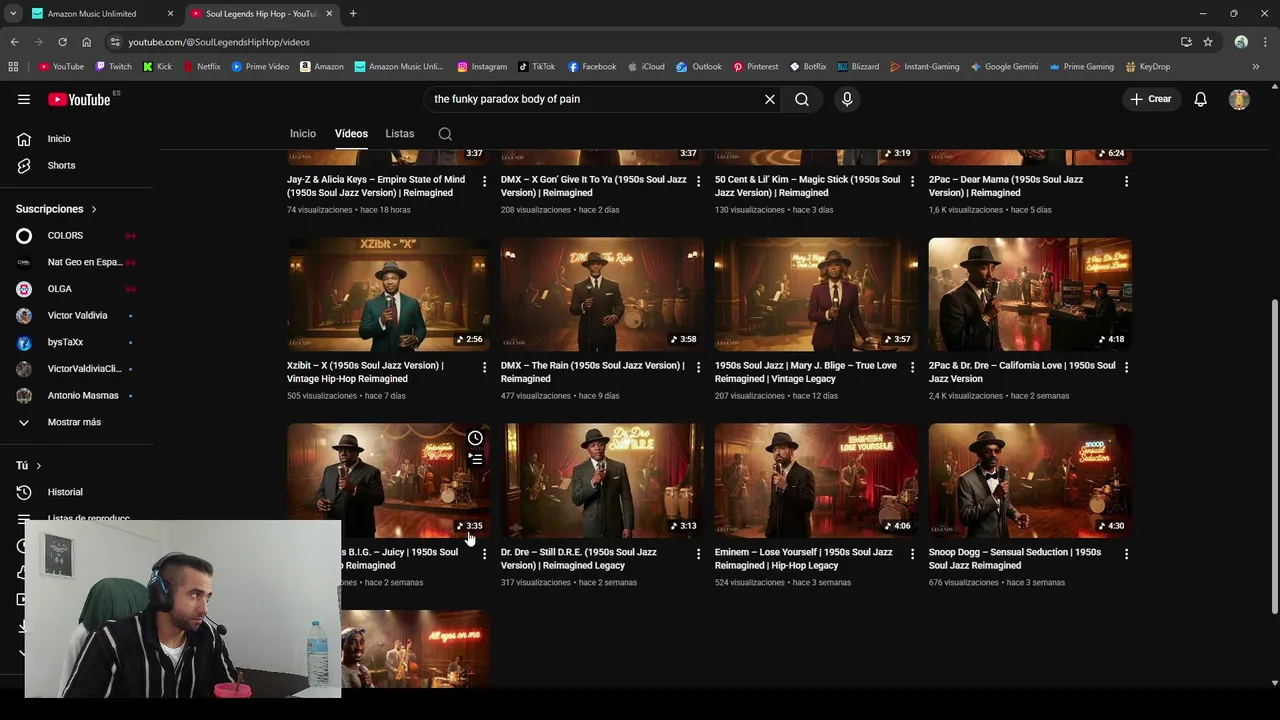1280x720 pixels.
Task: Open the YouTube hamburger guide menu
Action: pyautogui.click(x=24, y=99)
